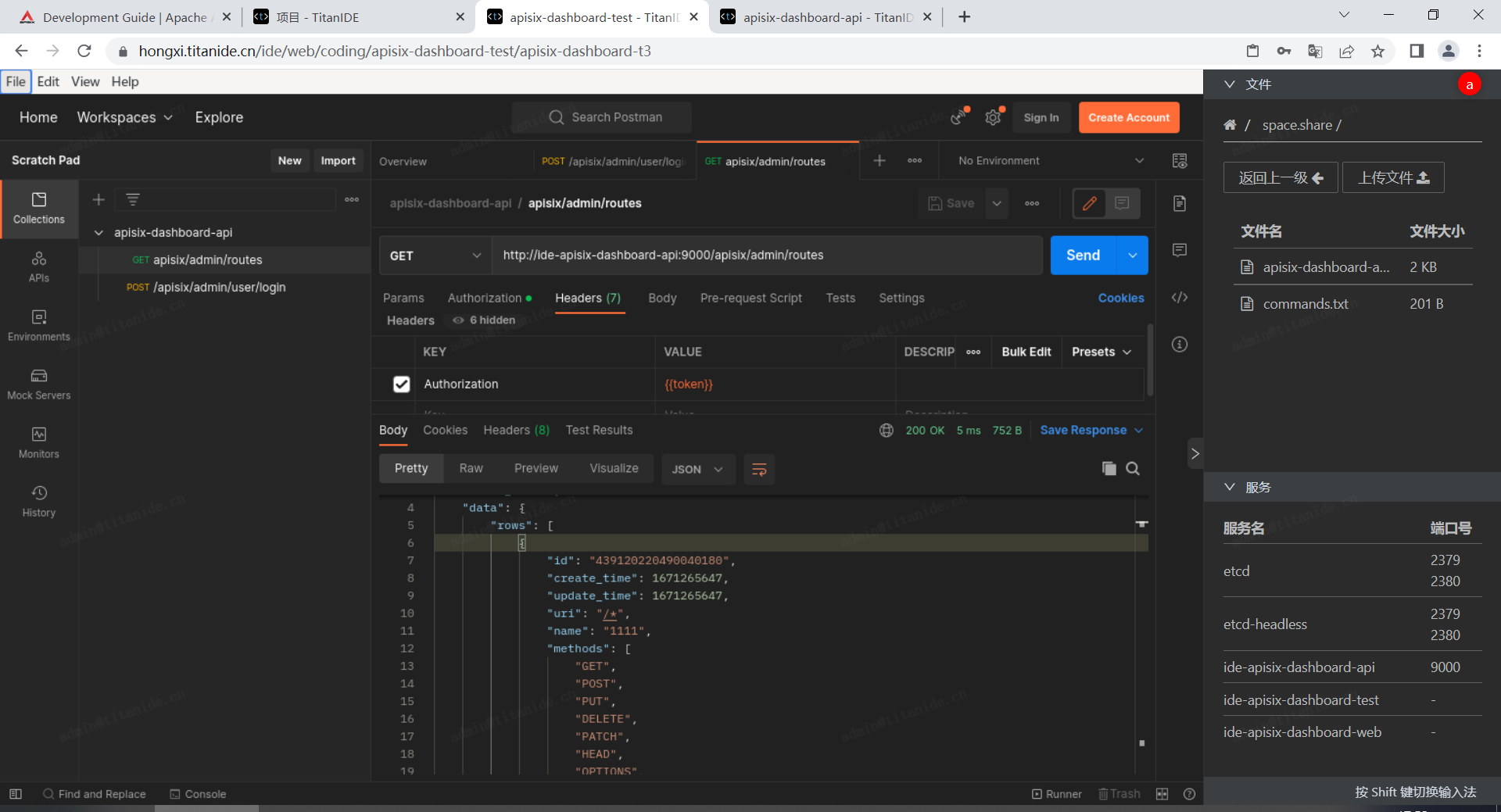The width and height of the screenshot is (1501, 812).
Task: Collapse the apisix-dashboard-api collection
Action: [99, 233]
